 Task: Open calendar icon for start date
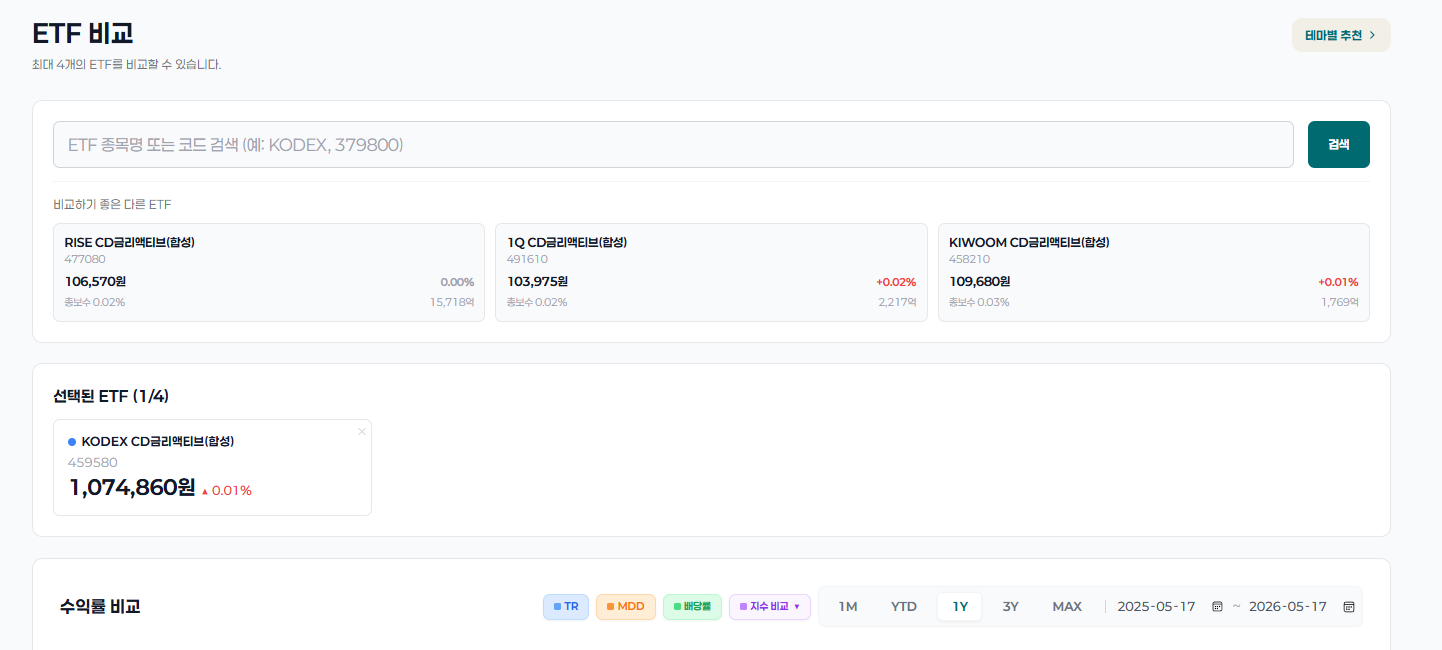(1217, 607)
